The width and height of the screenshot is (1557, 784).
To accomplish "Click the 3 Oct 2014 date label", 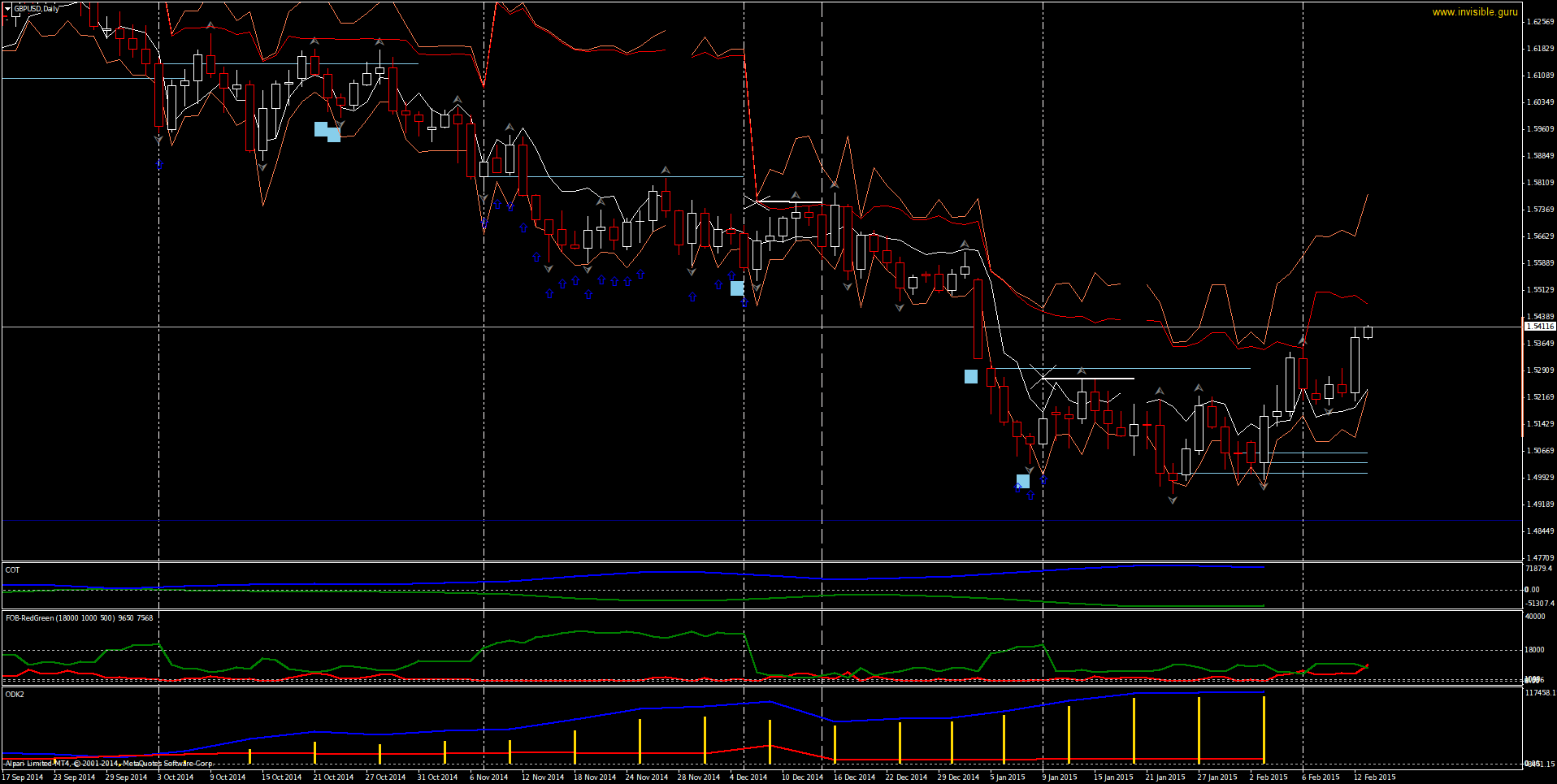I will [x=176, y=778].
